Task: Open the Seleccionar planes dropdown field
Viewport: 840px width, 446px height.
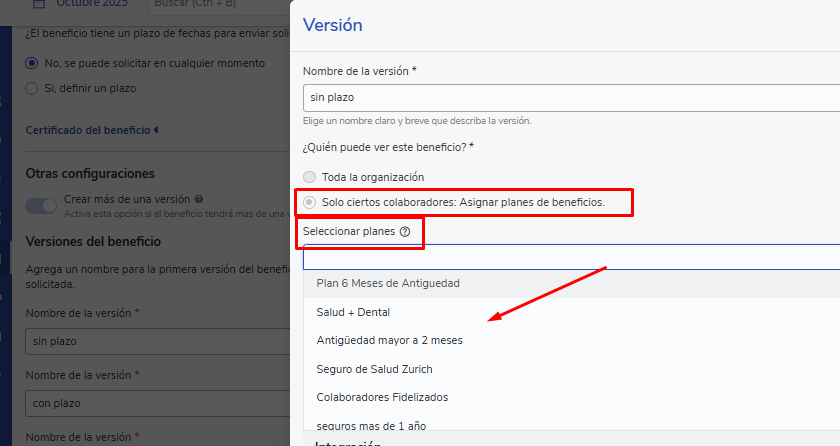Action: [x=570, y=257]
